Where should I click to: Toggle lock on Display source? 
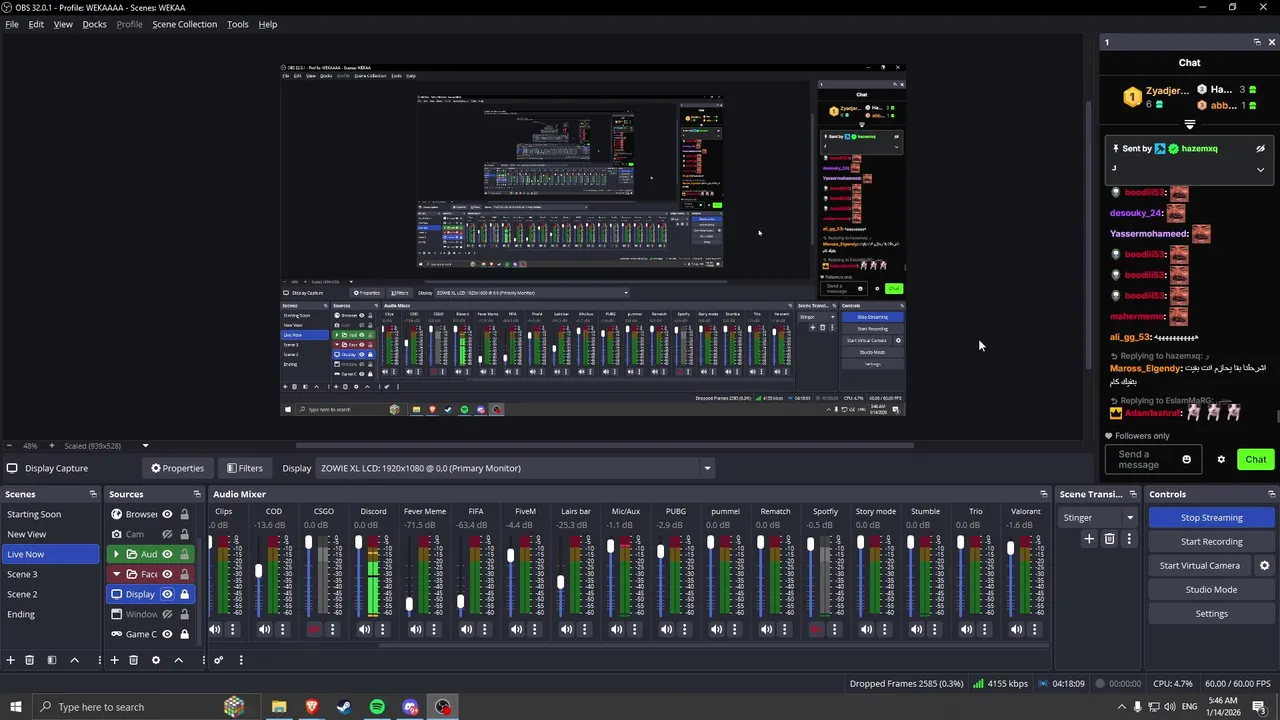point(184,594)
